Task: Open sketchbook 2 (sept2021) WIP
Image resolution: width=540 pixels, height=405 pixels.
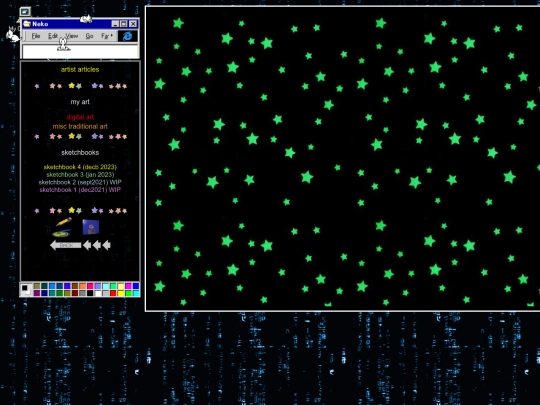Action: [x=80, y=182]
